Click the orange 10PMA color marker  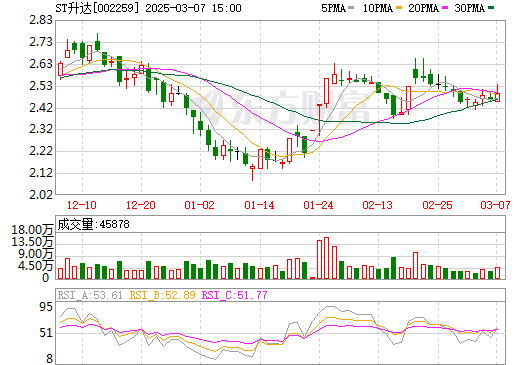pos(399,8)
